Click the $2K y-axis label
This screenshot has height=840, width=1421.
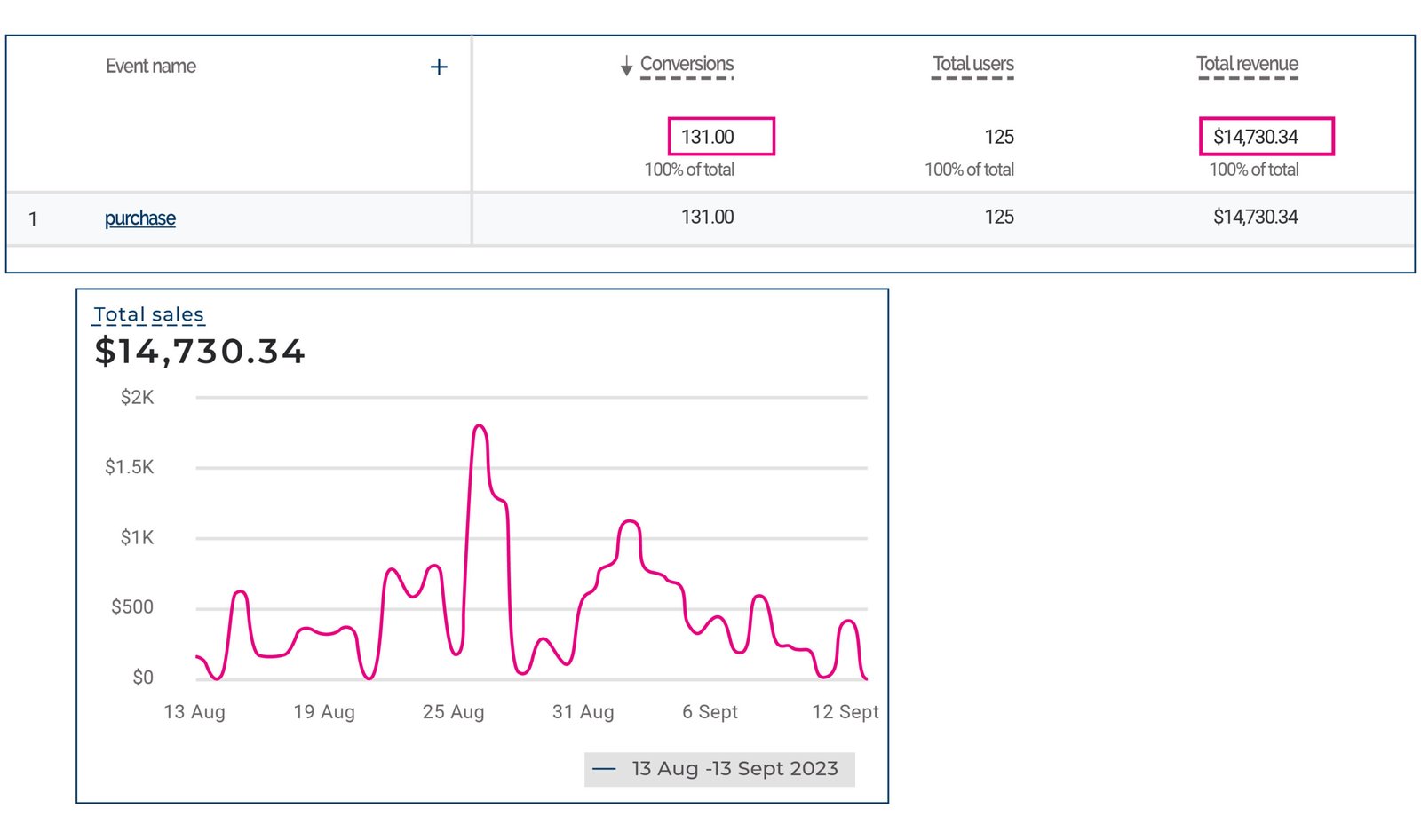point(137,398)
